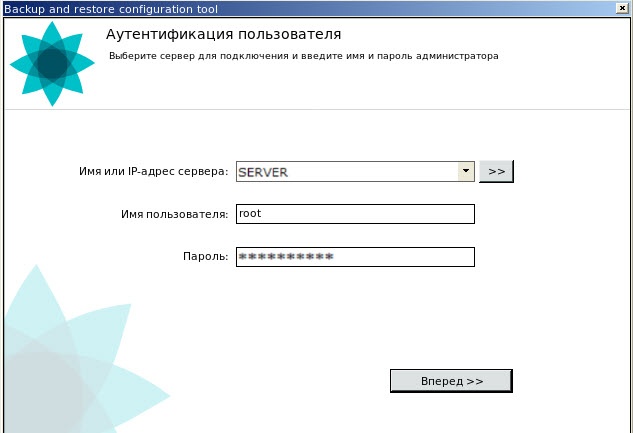This screenshot has width=633, height=433.
Task: Click the horizontal separator below the header
Action: click(316, 109)
